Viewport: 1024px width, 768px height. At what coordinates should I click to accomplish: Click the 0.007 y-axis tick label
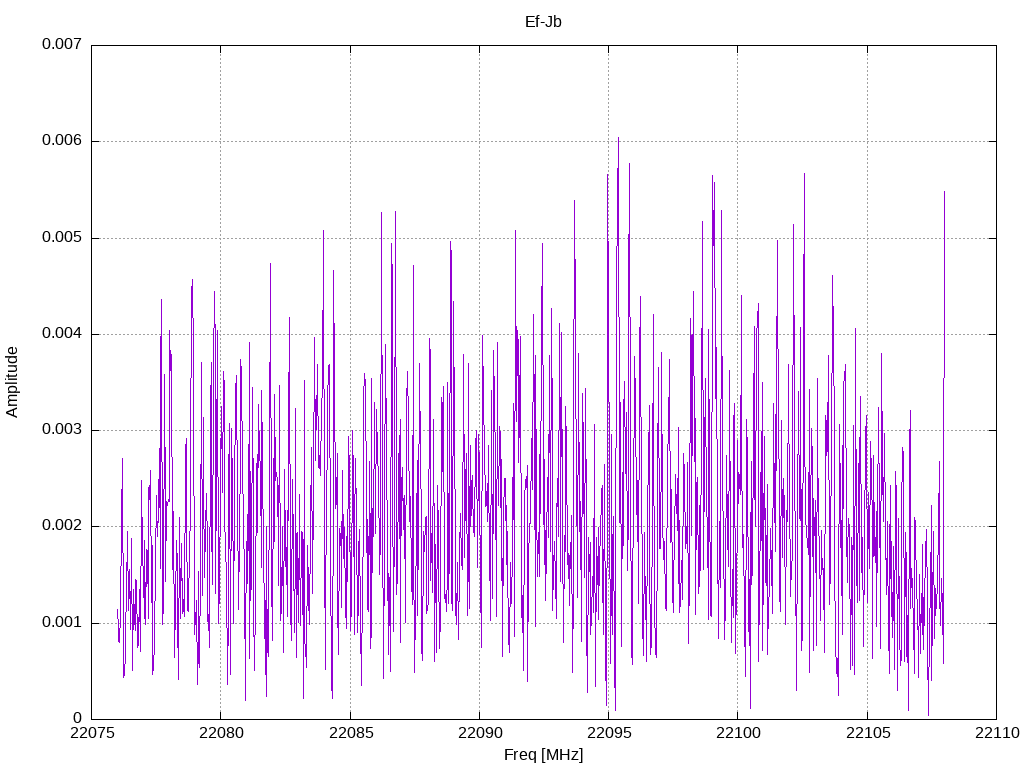coord(62,44)
